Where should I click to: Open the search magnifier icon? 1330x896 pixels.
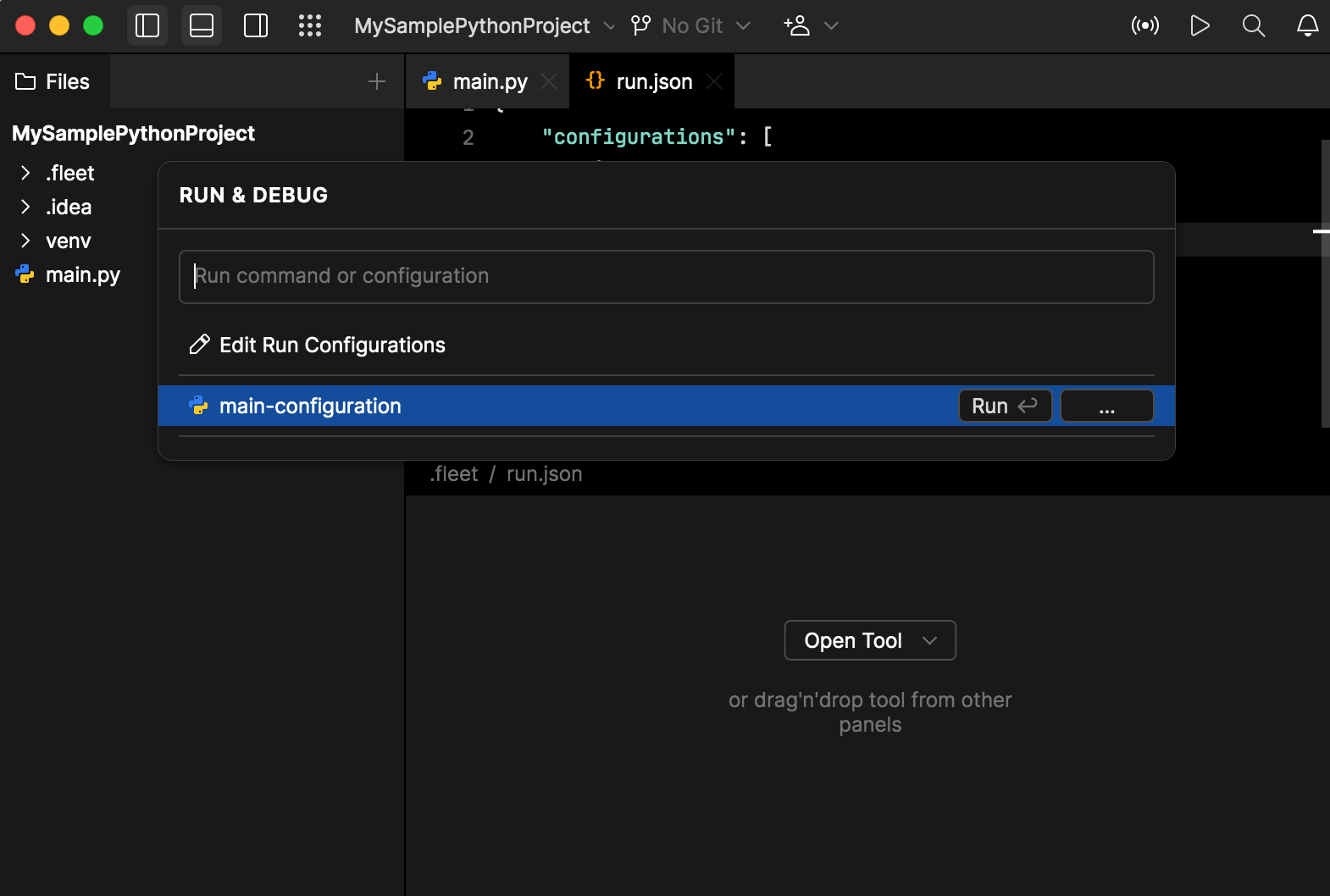[1254, 25]
